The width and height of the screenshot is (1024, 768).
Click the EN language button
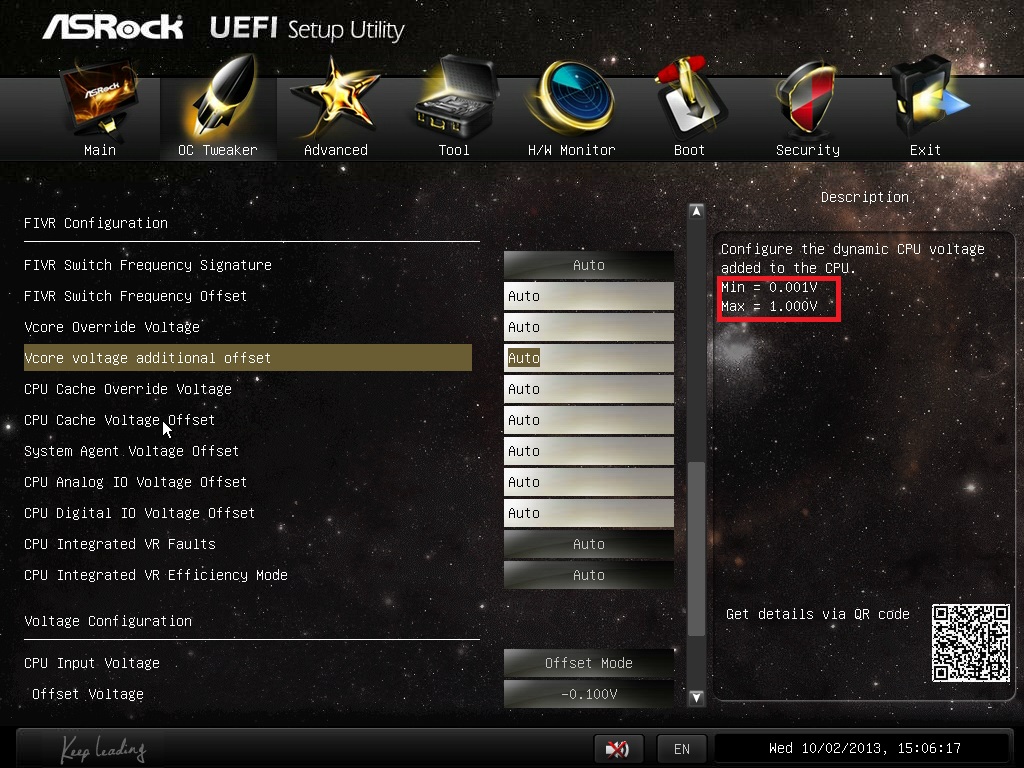pos(682,748)
